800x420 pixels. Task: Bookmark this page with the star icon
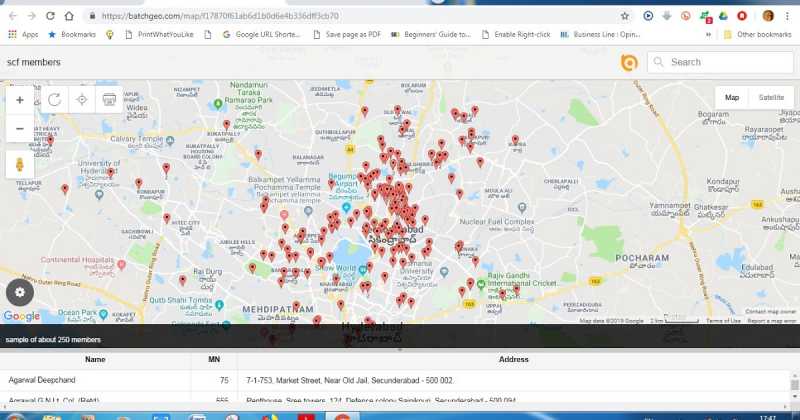625,16
